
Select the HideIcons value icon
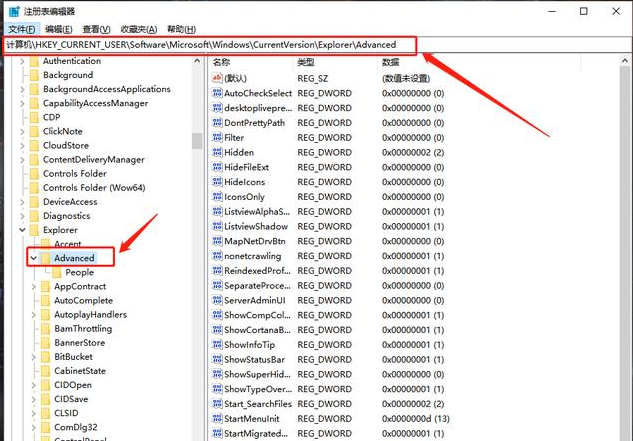click(x=217, y=182)
